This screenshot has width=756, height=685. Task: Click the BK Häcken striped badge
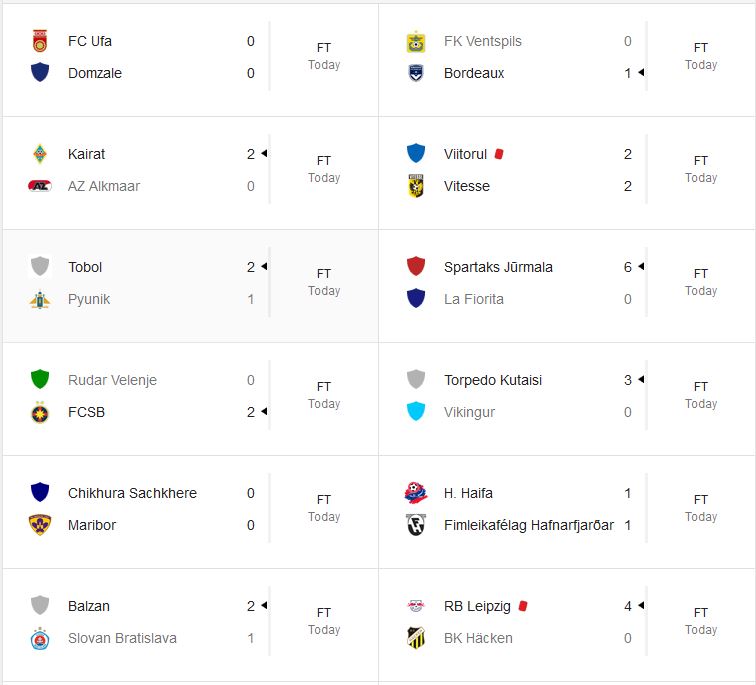(416, 638)
